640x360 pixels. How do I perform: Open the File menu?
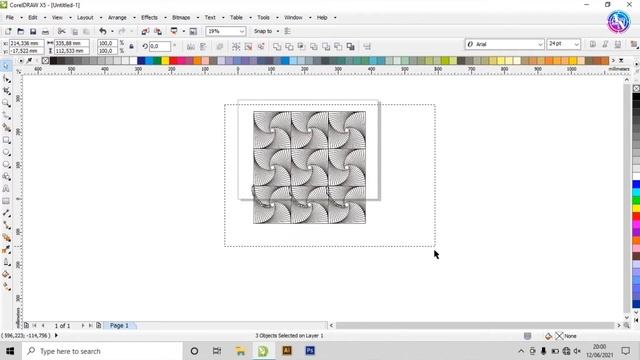9,18
